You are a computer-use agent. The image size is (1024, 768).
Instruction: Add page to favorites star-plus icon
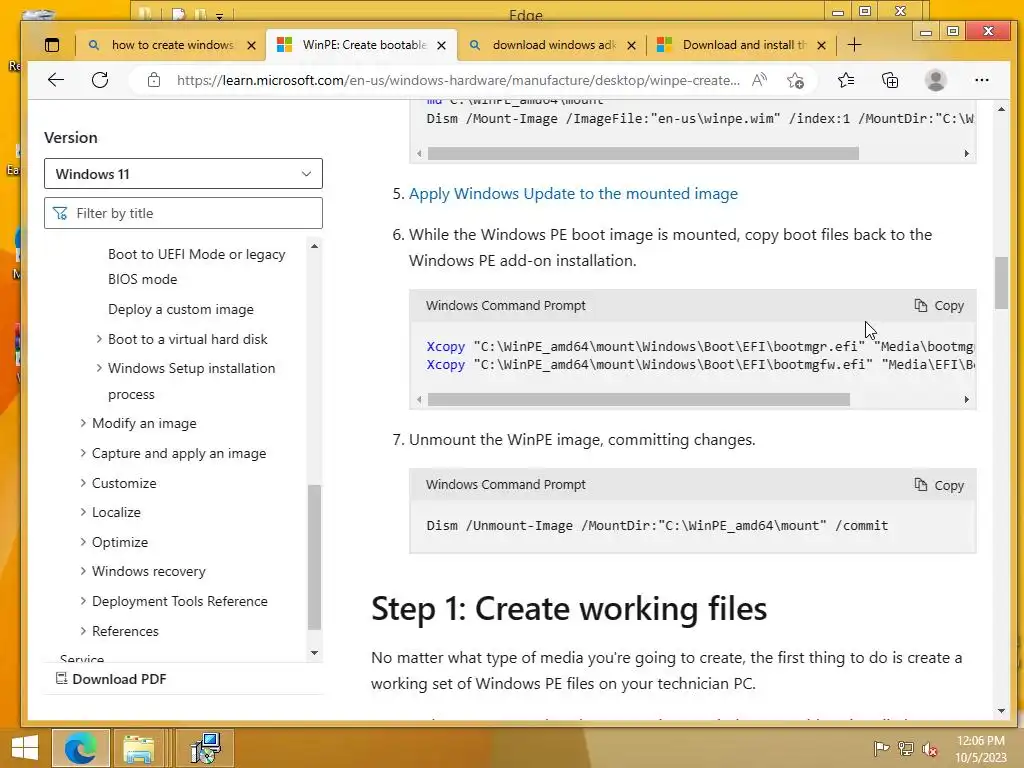click(x=795, y=80)
